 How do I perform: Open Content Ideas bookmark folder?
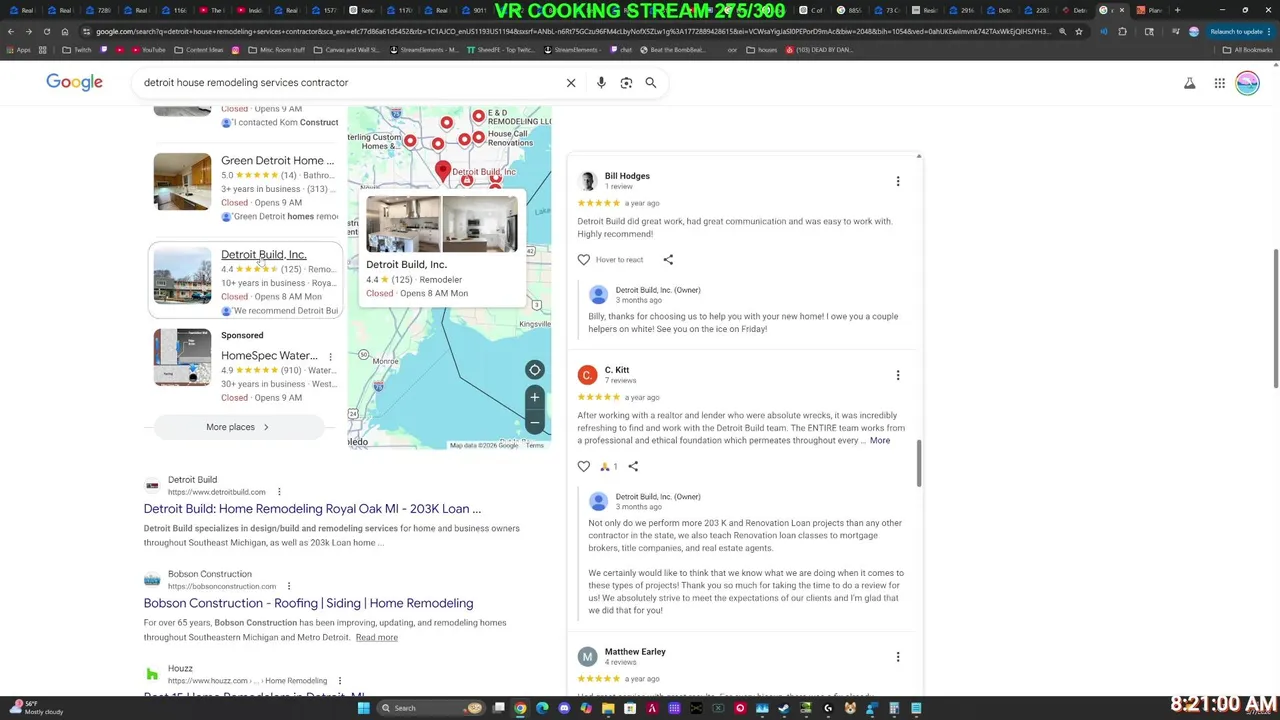tap(199, 49)
